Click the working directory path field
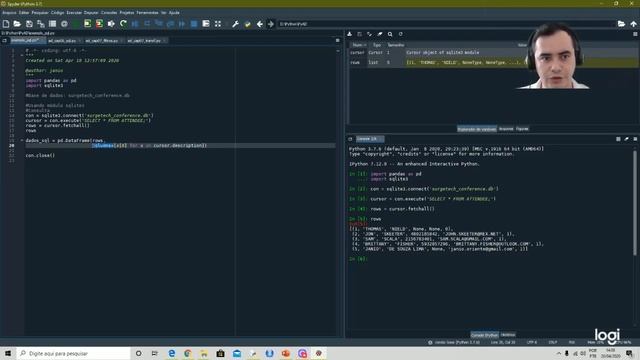Image resolution: width=640 pixels, height=360 pixels. pyautogui.click(x=446, y=24)
